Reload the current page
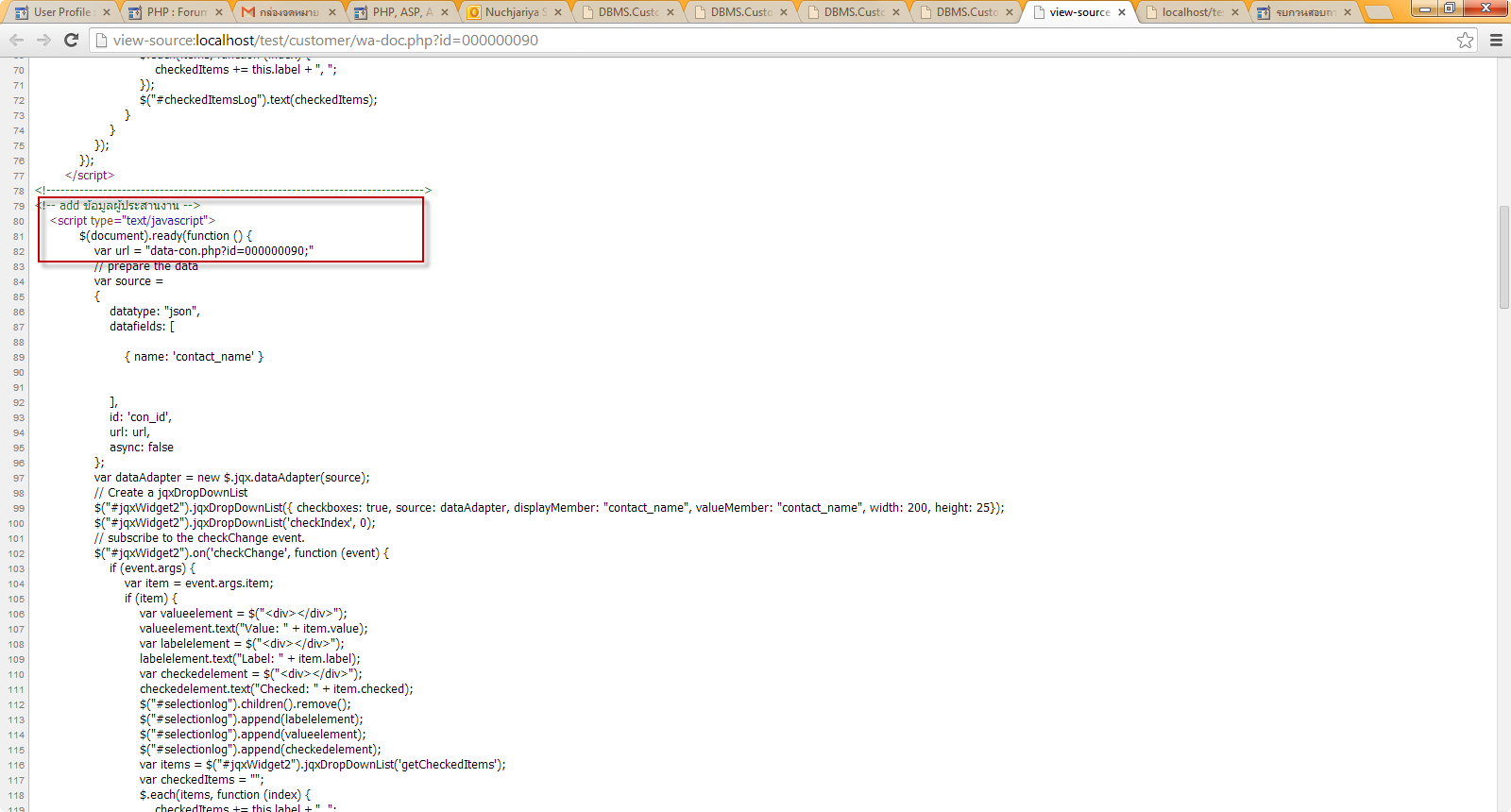 tap(71, 40)
